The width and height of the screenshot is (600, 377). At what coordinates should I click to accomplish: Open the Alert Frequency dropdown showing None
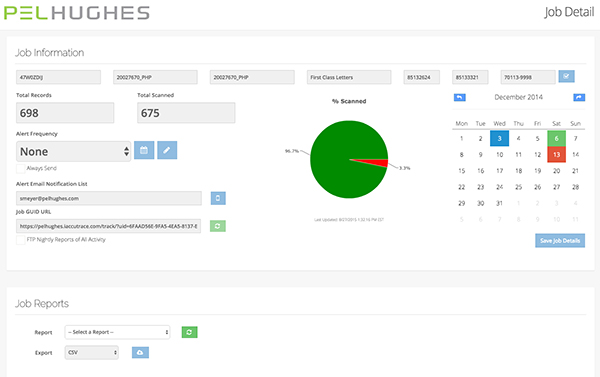point(73,151)
